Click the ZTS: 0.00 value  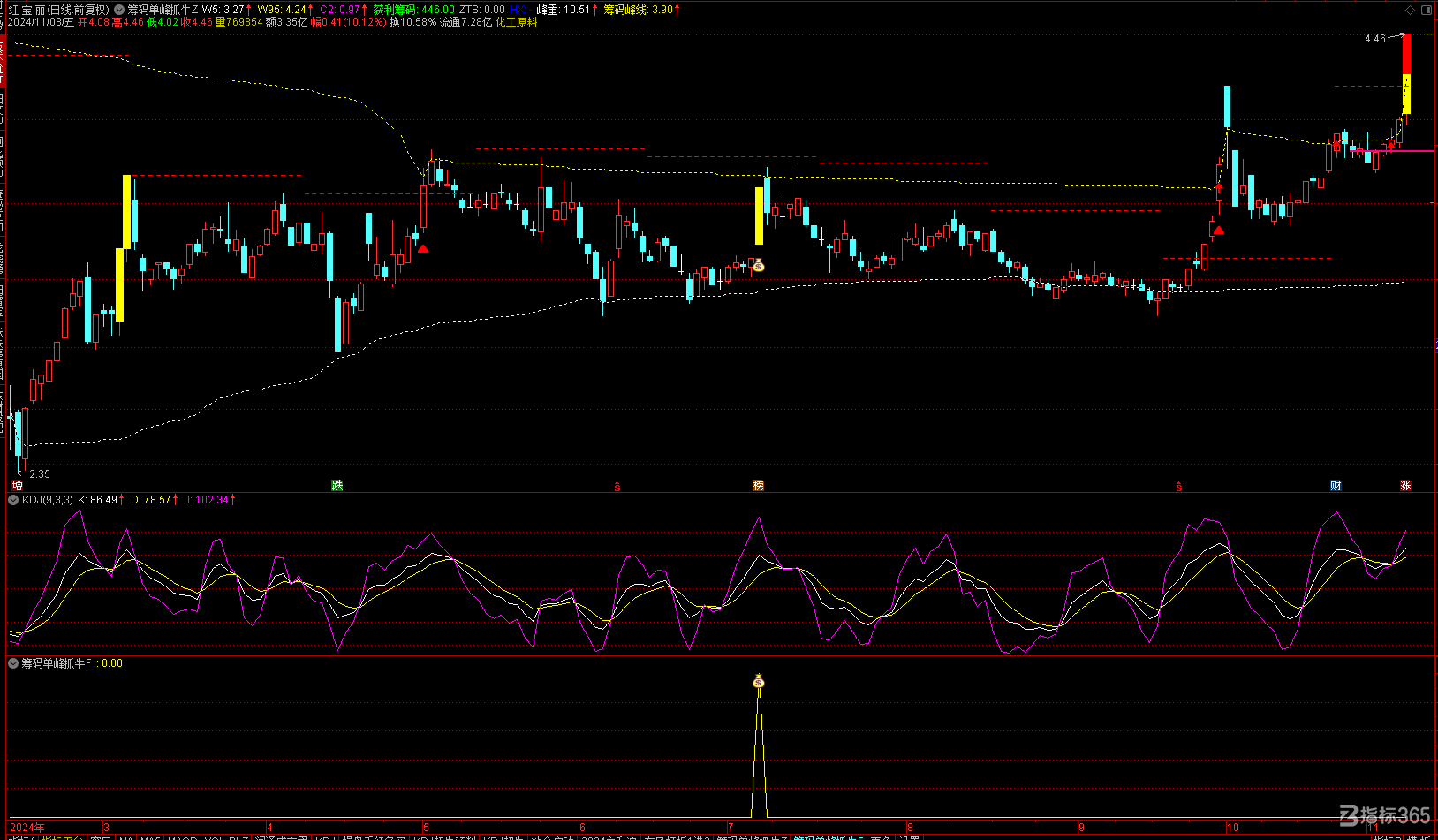tap(482, 10)
